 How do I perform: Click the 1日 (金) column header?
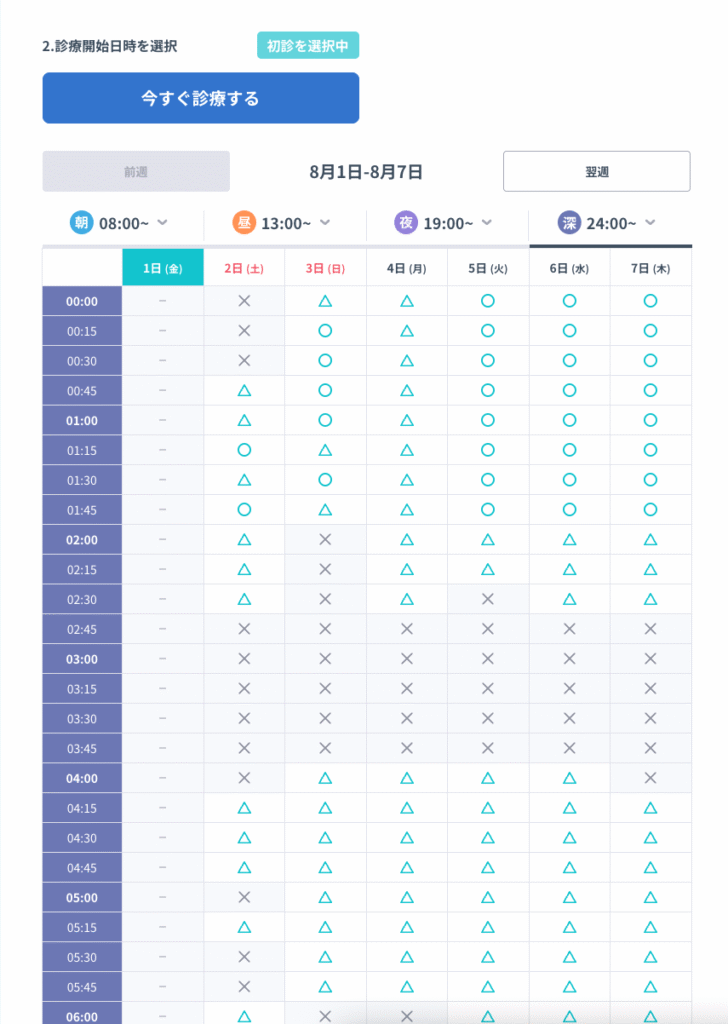[163, 268]
